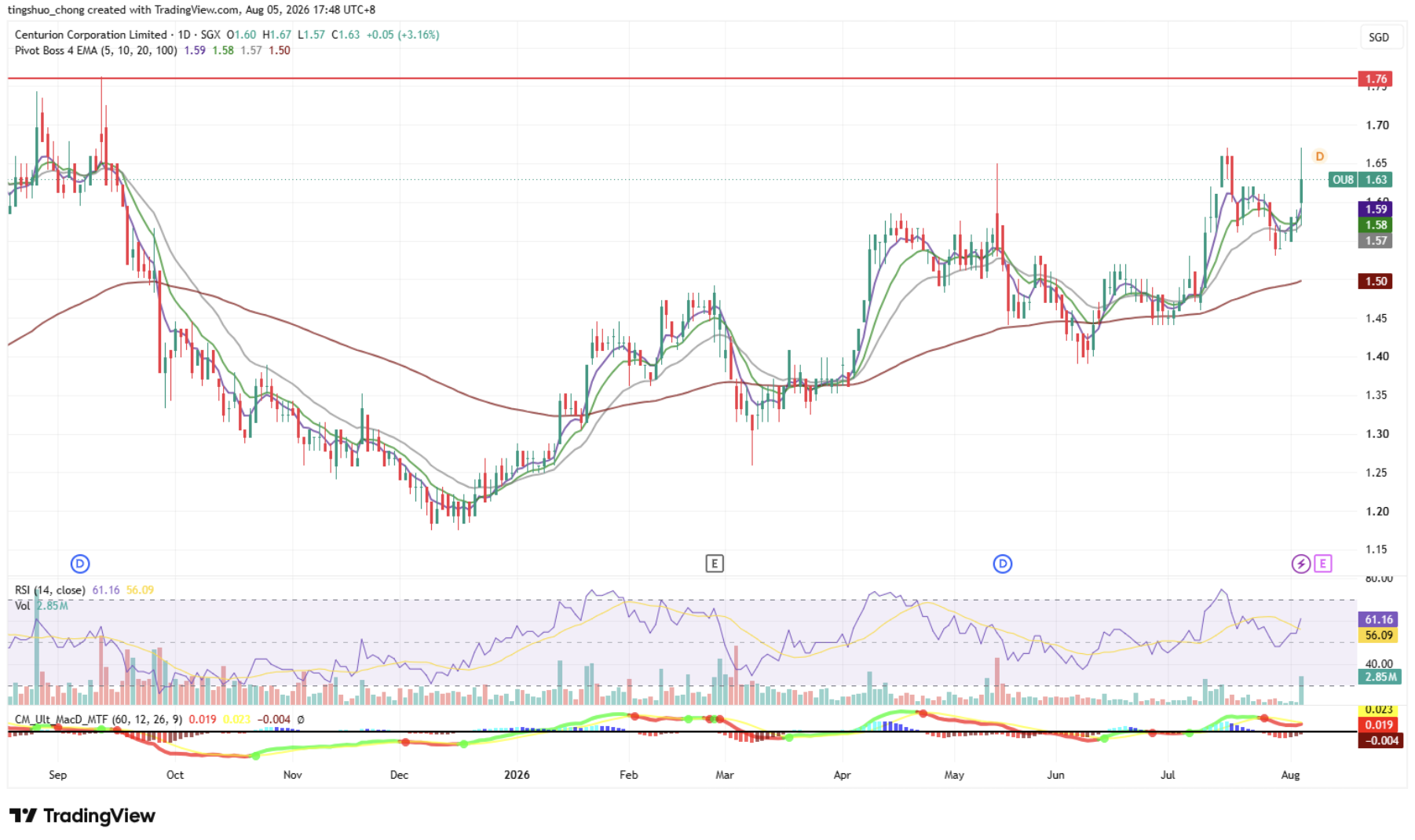Click the May label on the time axis

pos(954,775)
